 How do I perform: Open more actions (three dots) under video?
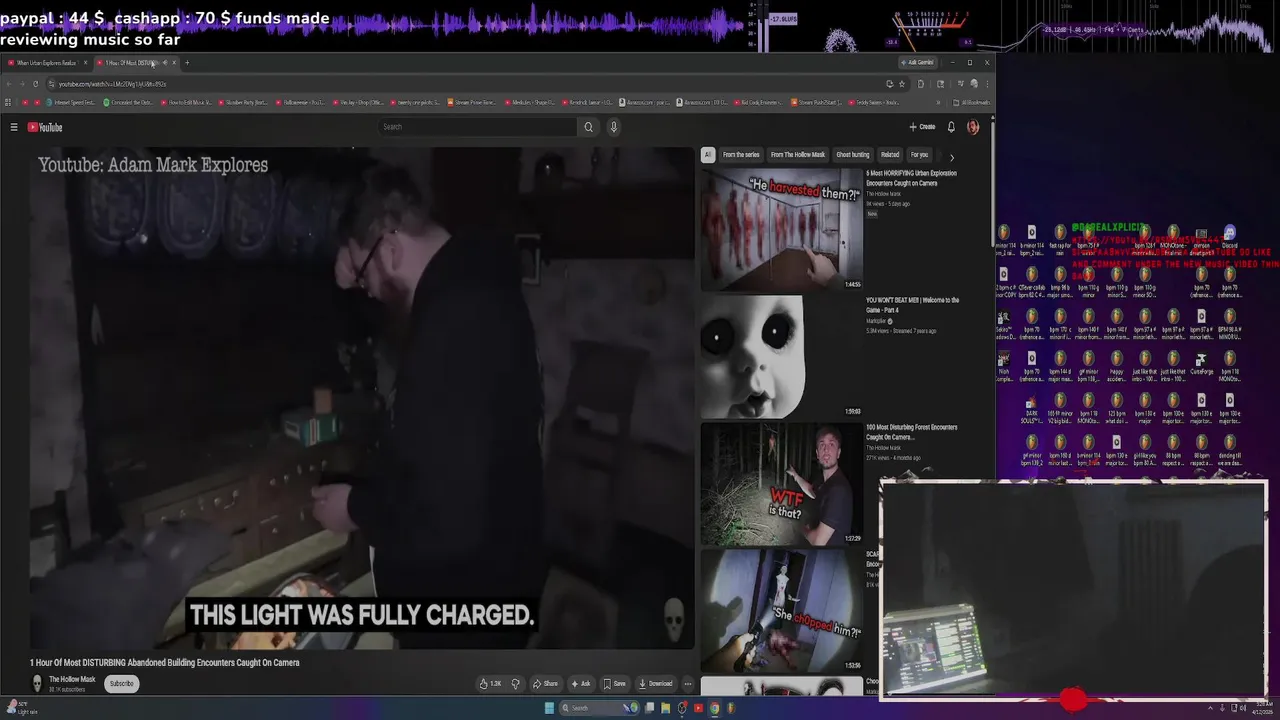click(687, 684)
